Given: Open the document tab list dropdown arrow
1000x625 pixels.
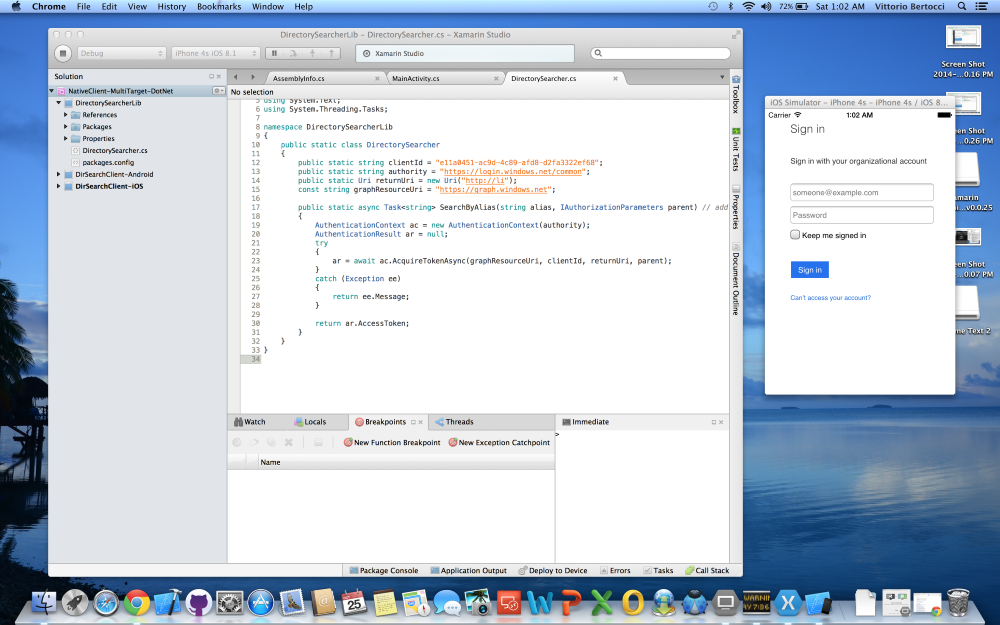Looking at the screenshot, I should [722, 77].
